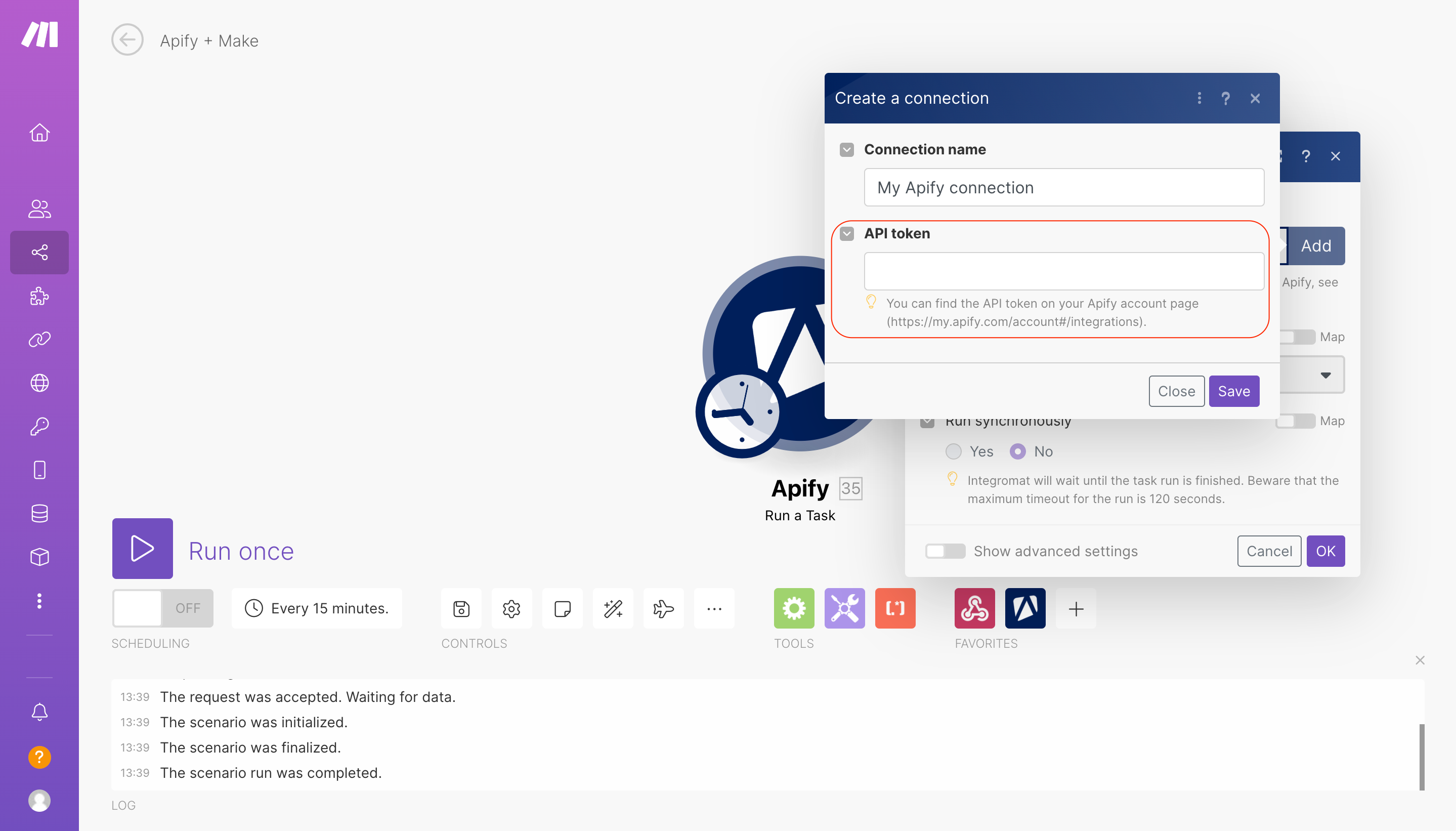Select the Apify app in Favorites
This screenshot has width=1456, height=831.
pyautogui.click(x=1024, y=608)
